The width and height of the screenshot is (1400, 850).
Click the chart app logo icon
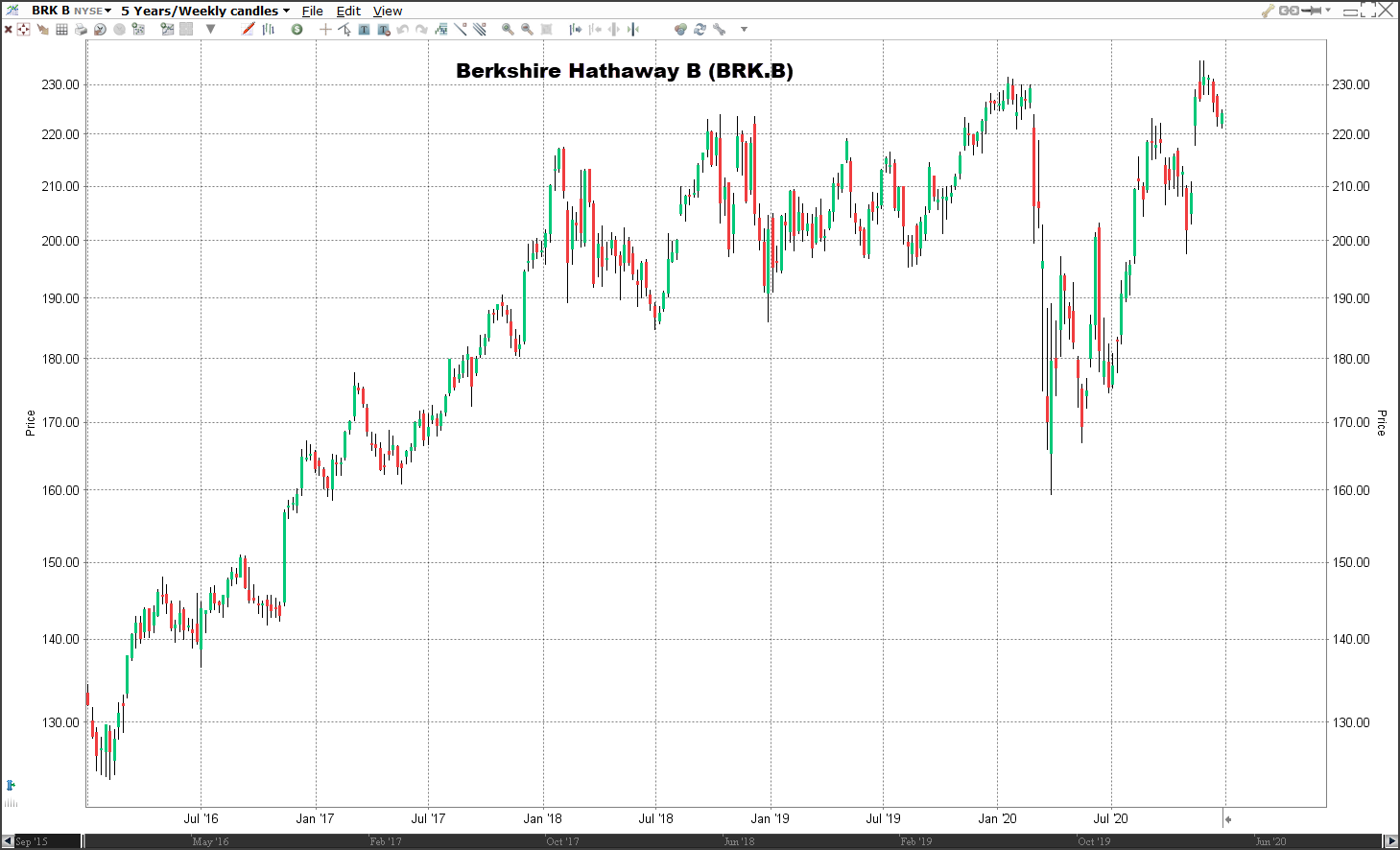12,11
